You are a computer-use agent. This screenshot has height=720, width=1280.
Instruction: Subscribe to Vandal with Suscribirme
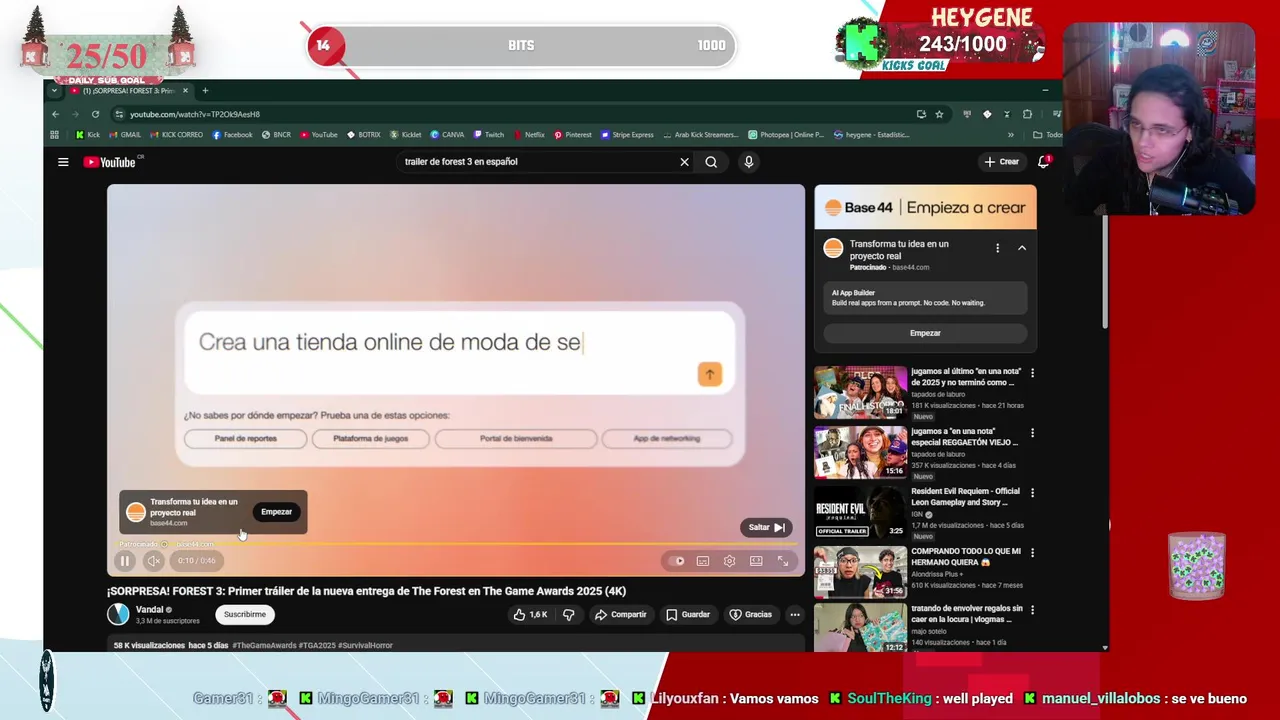[245, 614]
